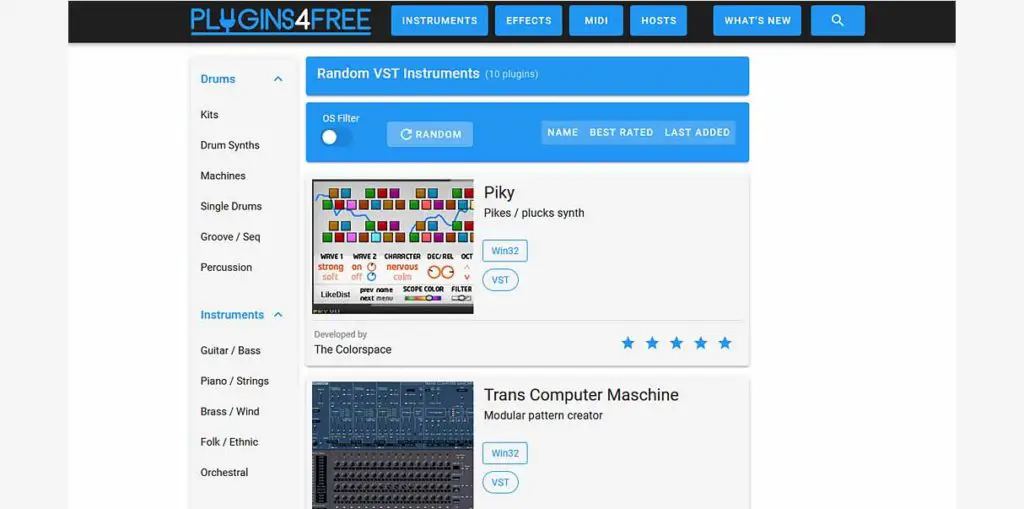Open the Machines category
This screenshot has width=1024, height=509.
coord(223,176)
